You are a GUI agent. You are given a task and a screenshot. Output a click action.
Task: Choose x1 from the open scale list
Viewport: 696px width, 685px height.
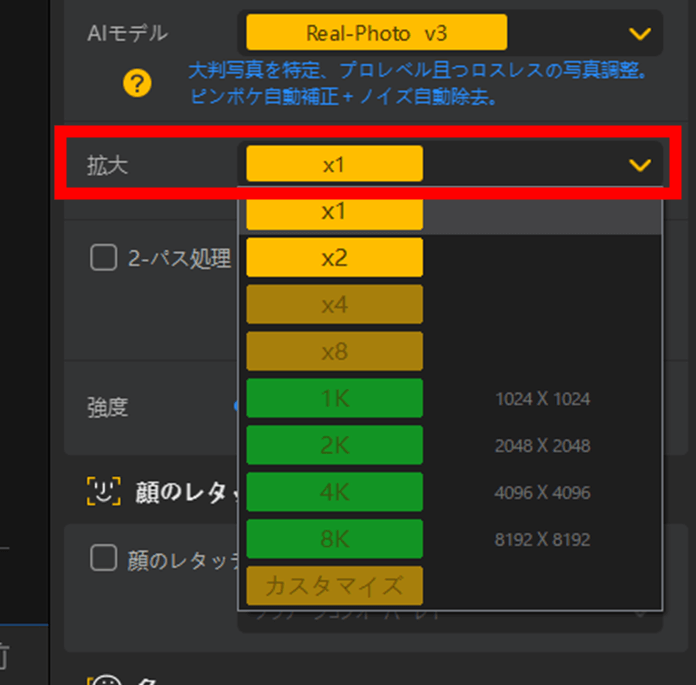[334, 213]
